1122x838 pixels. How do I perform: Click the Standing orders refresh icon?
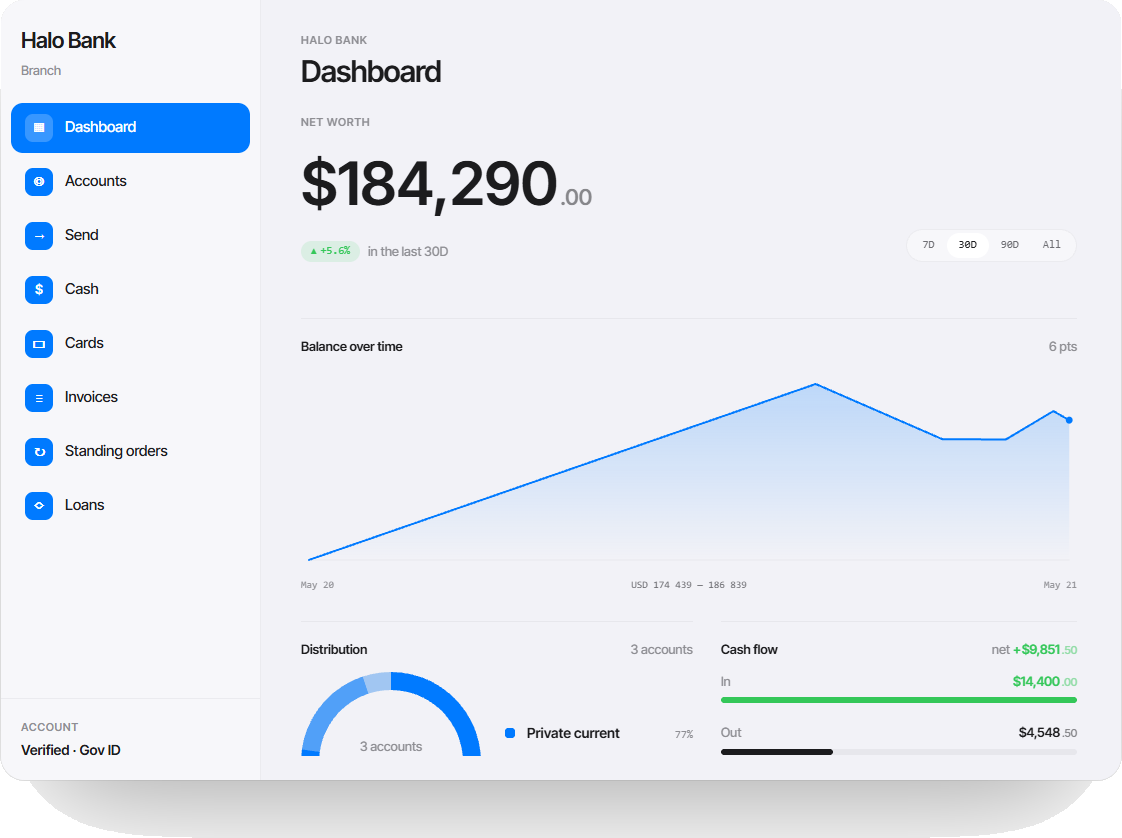pos(39,452)
